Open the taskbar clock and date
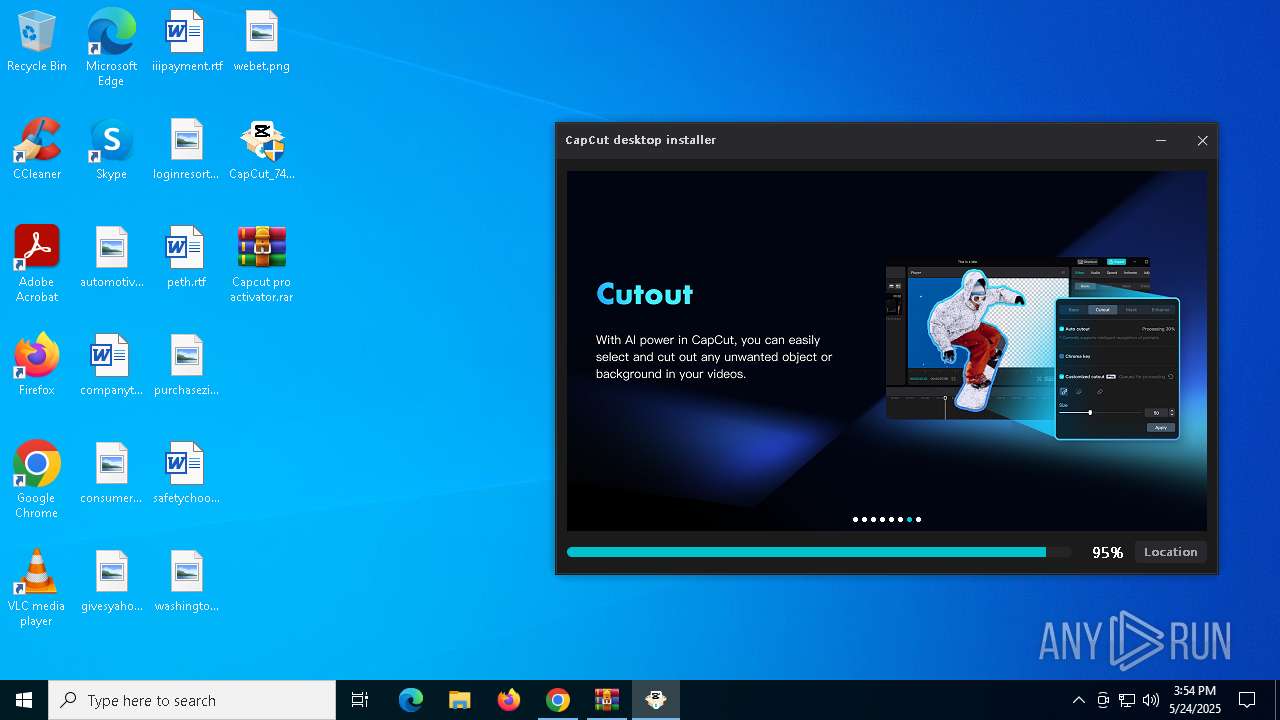Viewport: 1280px width, 720px height. tap(1195, 700)
